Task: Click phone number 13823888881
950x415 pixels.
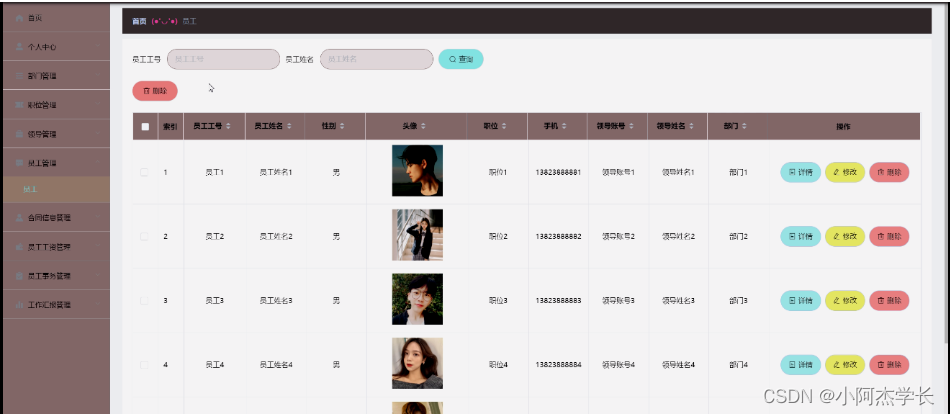Action: coord(559,172)
